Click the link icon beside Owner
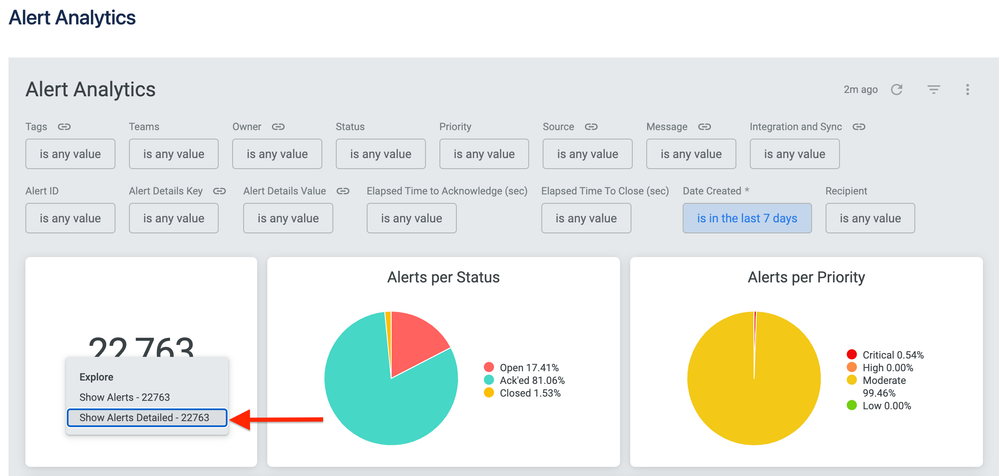The height and width of the screenshot is (476, 999). pyautogui.click(x=278, y=127)
